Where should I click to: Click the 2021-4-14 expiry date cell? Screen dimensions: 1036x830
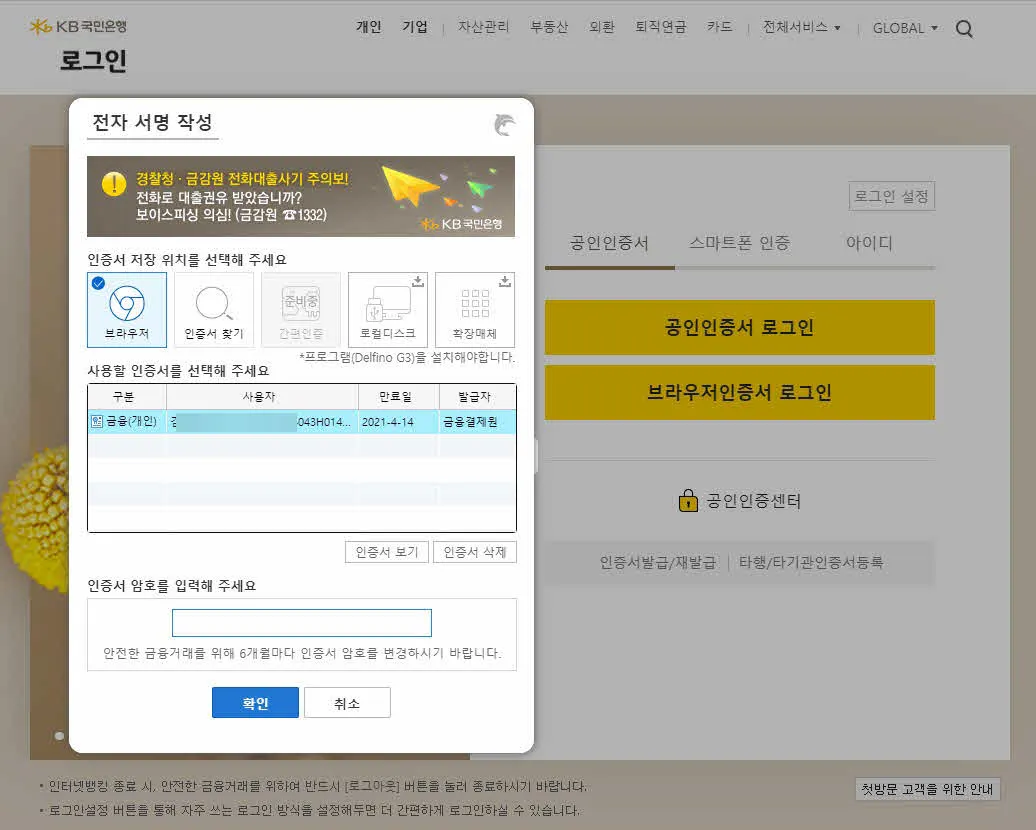click(x=398, y=422)
